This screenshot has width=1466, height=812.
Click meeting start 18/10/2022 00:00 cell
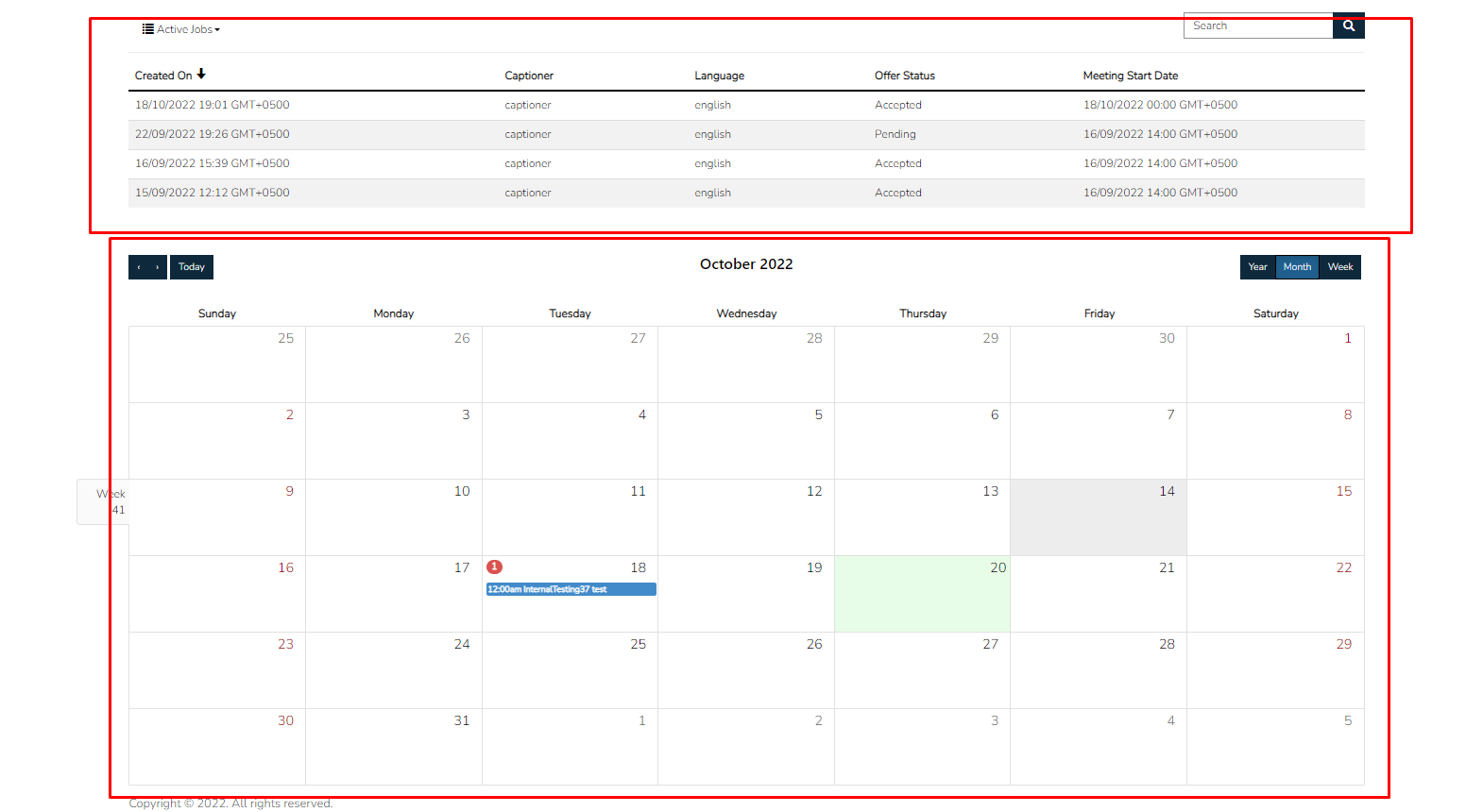pyautogui.click(x=1160, y=105)
